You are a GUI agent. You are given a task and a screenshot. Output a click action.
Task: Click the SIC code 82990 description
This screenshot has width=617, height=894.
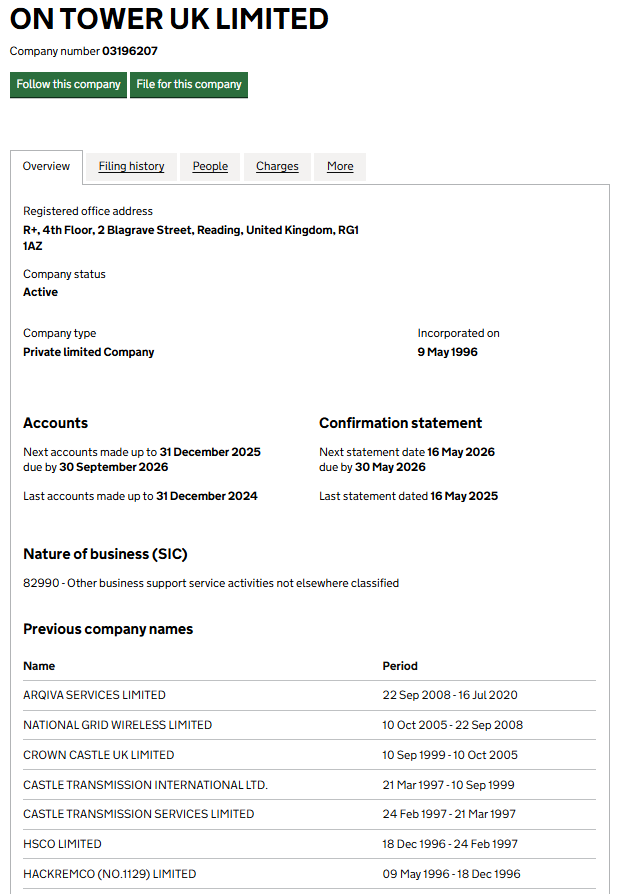(x=211, y=583)
